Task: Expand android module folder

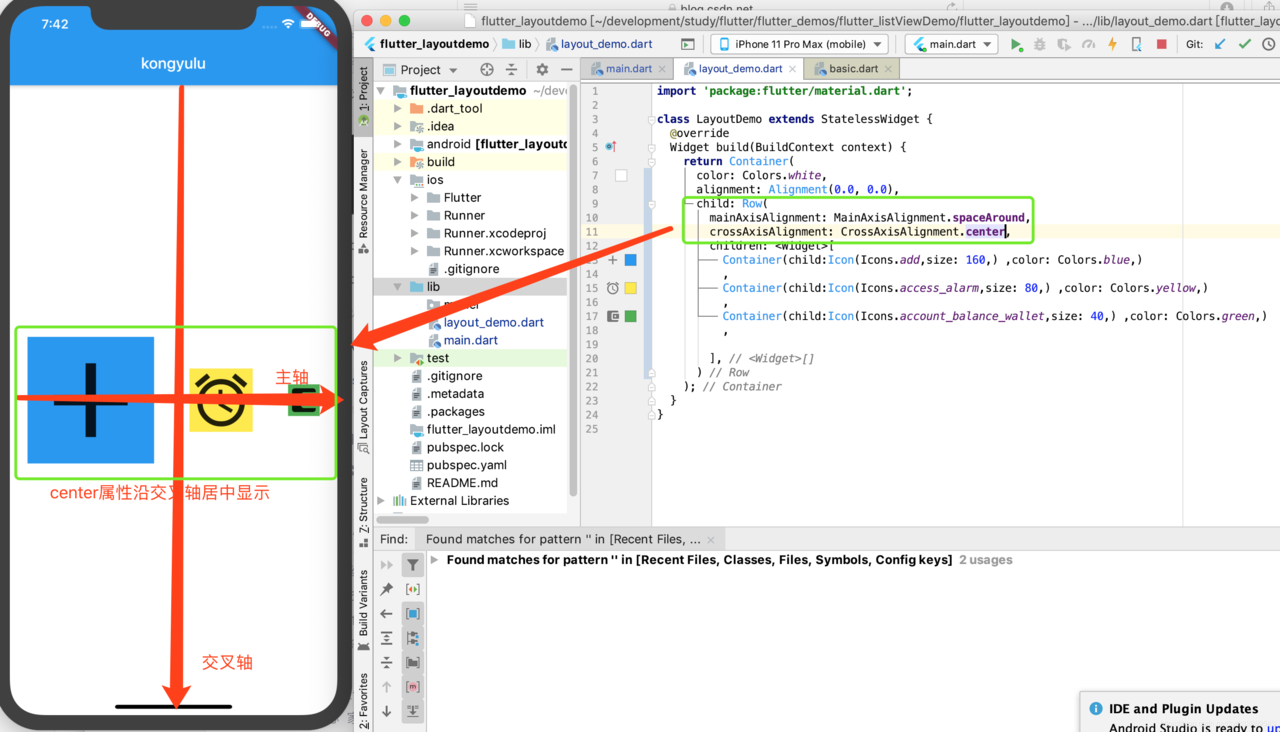Action: coord(399,144)
